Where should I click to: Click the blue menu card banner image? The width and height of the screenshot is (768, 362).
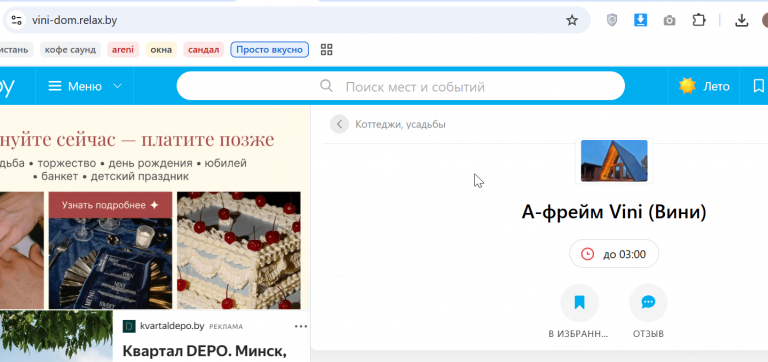pos(110,264)
